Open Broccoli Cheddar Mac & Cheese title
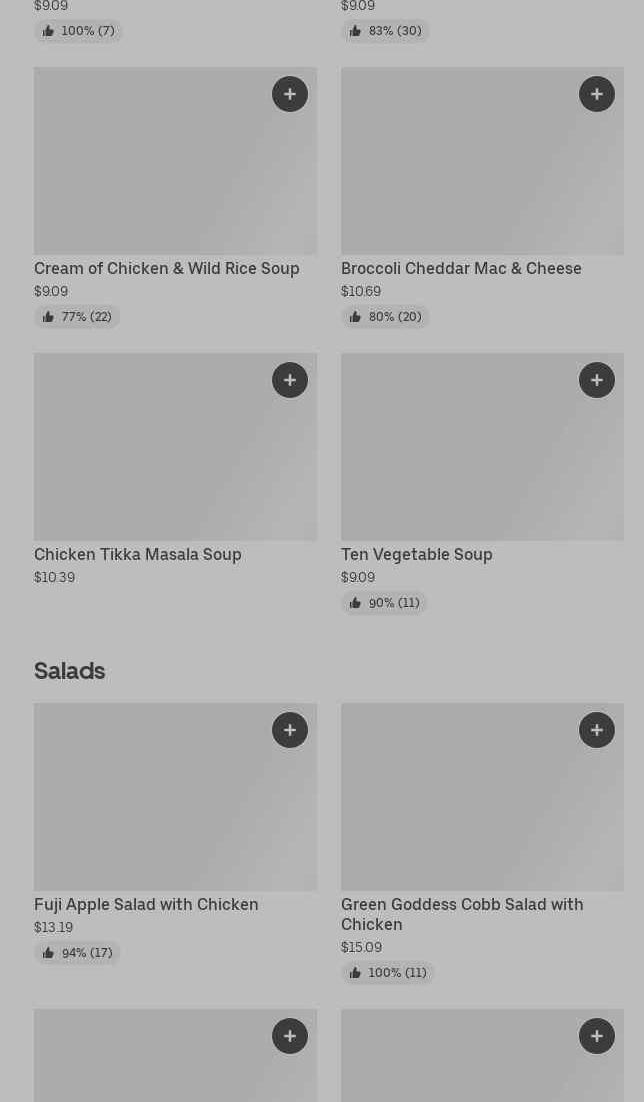644x1102 pixels. pos(461,268)
